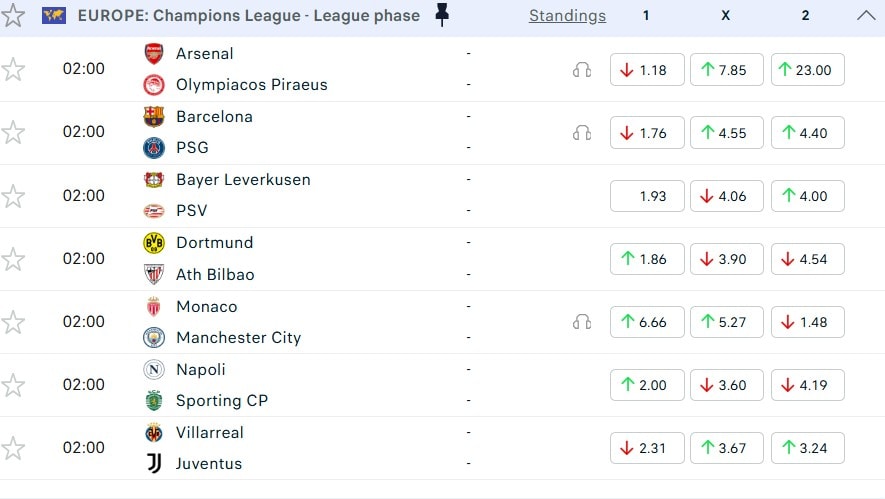Select Manchester City away odds 1.48
Screen dimensions: 885x499
point(807,322)
